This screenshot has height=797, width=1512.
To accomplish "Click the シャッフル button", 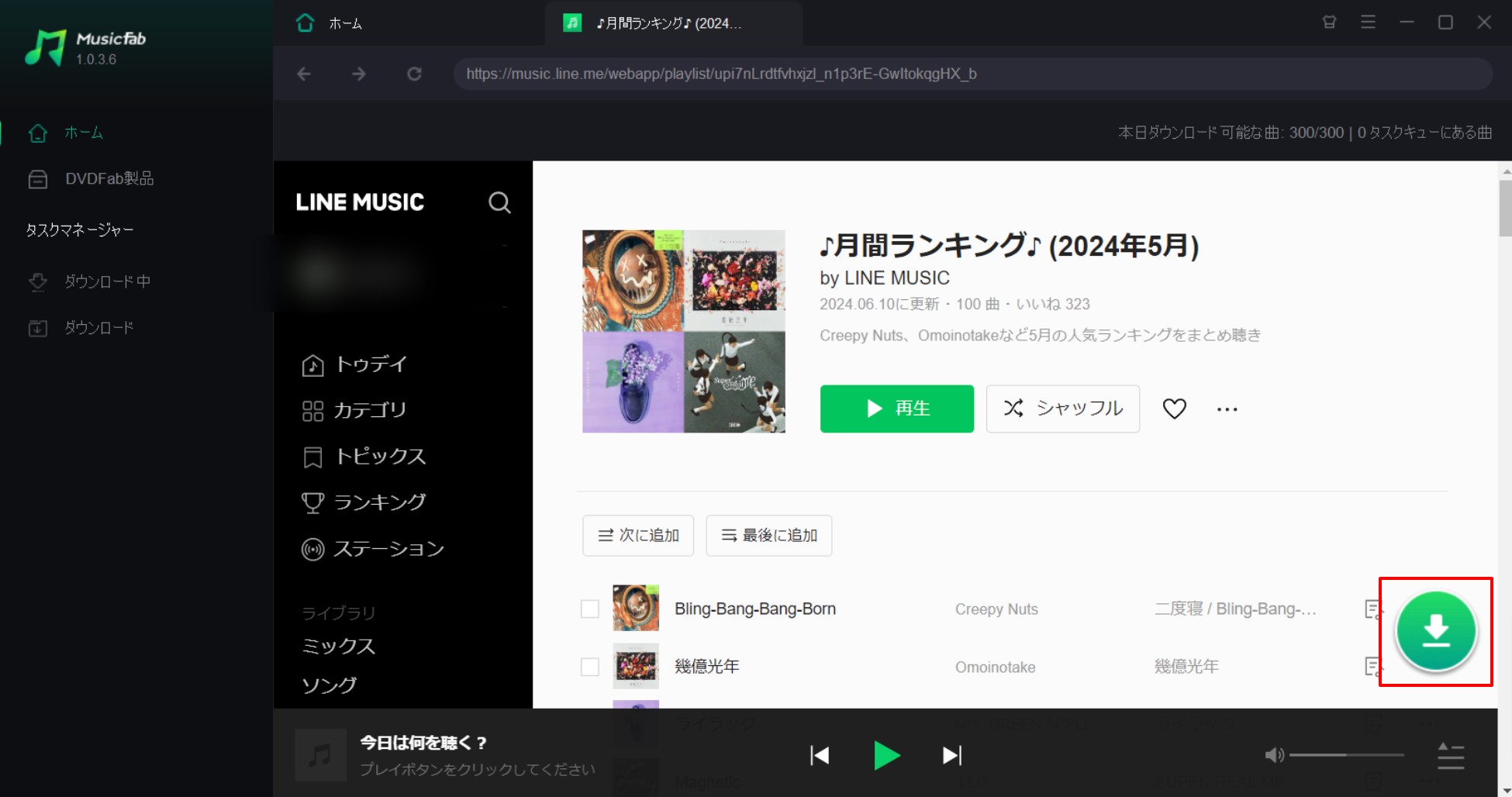I will 1063,409.
